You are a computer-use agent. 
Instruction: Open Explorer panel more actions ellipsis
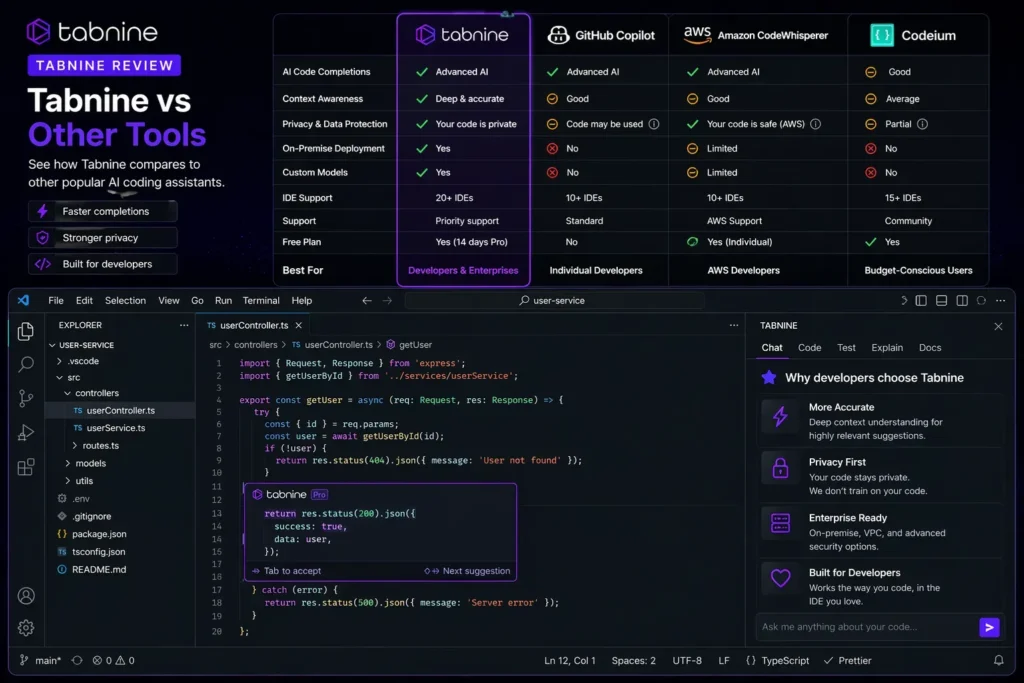184,325
